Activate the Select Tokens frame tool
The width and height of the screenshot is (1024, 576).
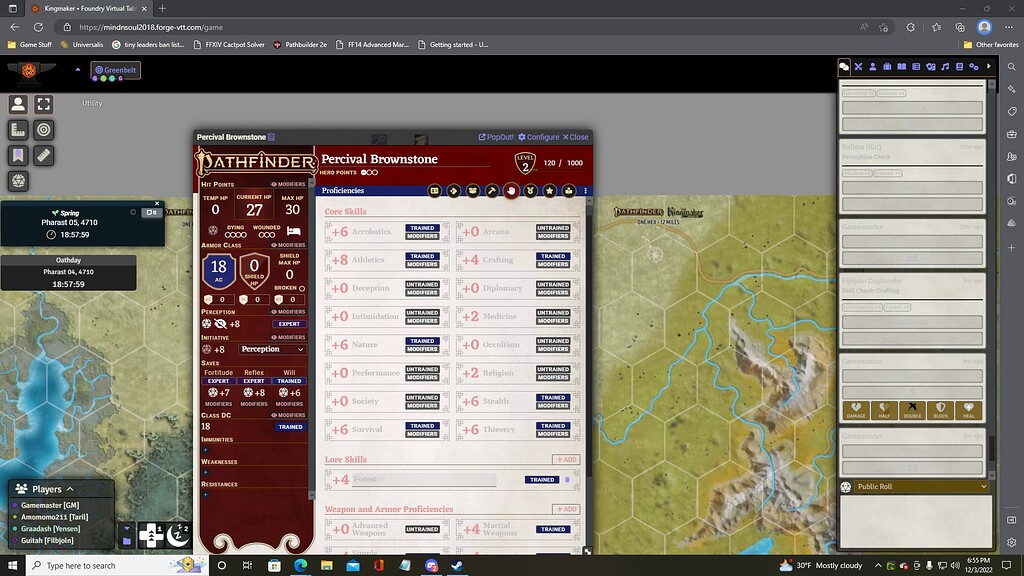[44, 104]
